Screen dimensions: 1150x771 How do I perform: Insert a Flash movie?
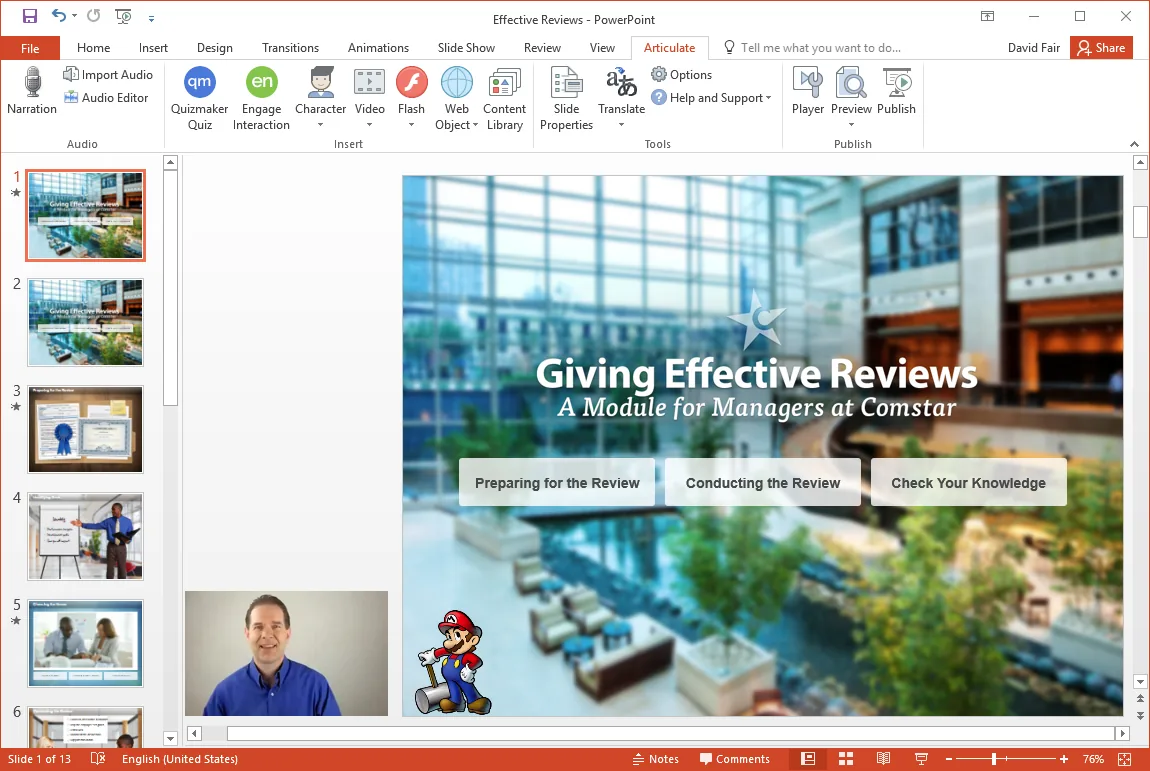tap(411, 91)
